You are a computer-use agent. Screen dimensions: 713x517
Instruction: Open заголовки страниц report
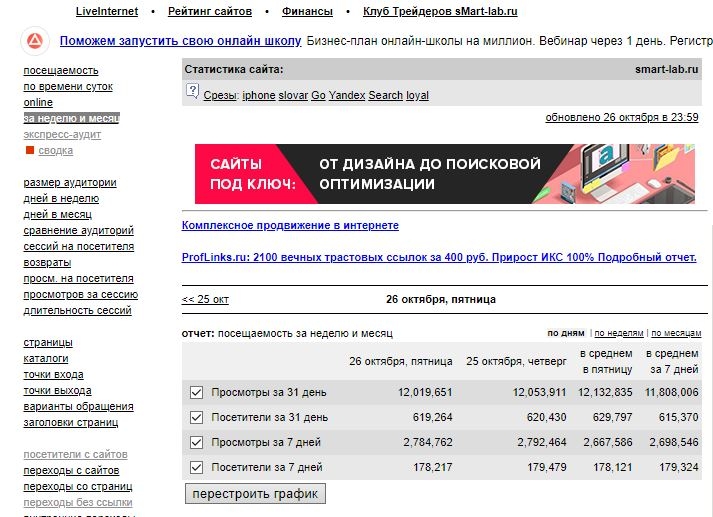[71, 422]
